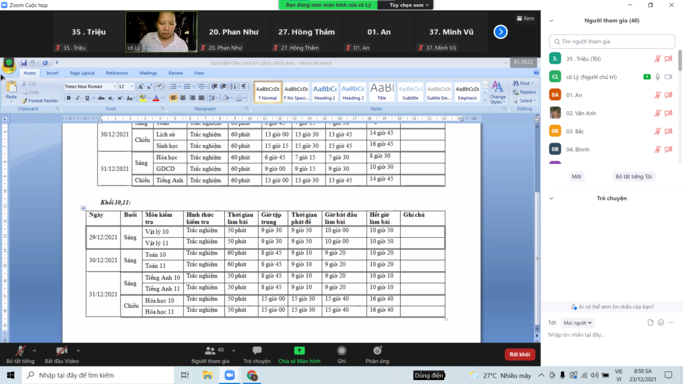Start camera with Bắt đầu Video button

pyautogui.click(x=62, y=354)
